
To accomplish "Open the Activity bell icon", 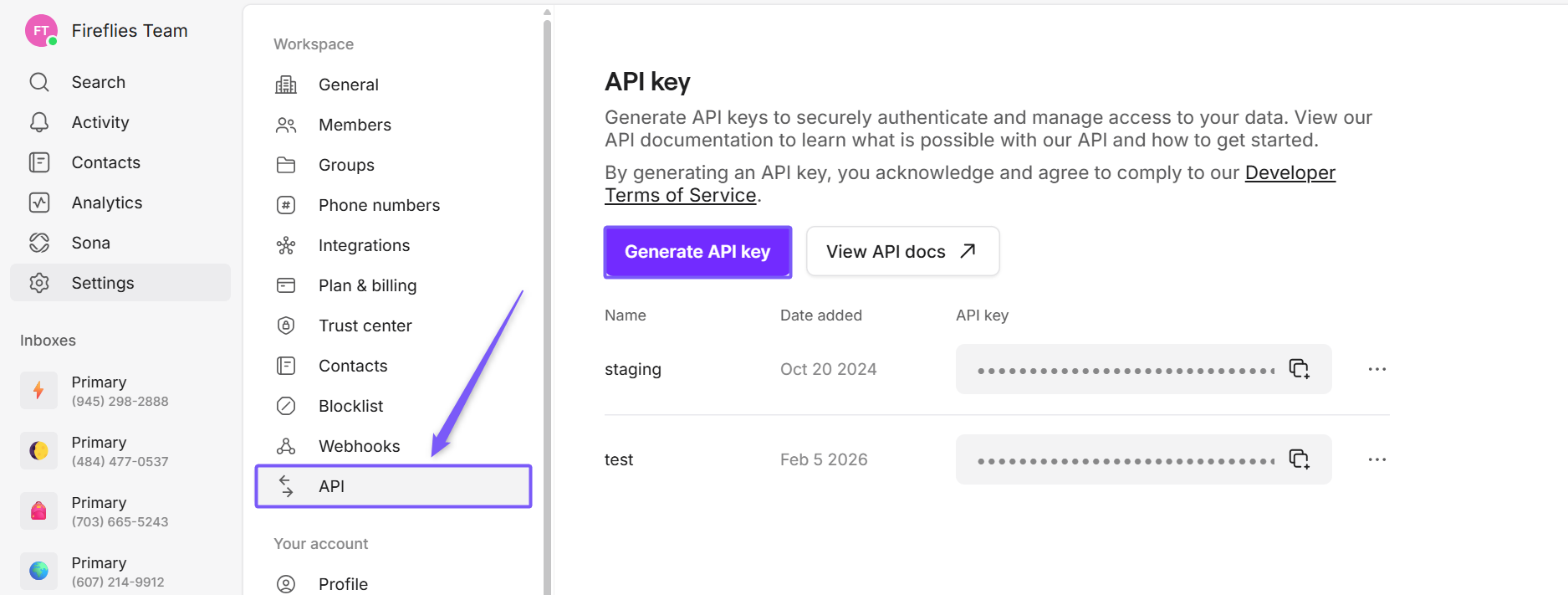I will [x=39, y=122].
